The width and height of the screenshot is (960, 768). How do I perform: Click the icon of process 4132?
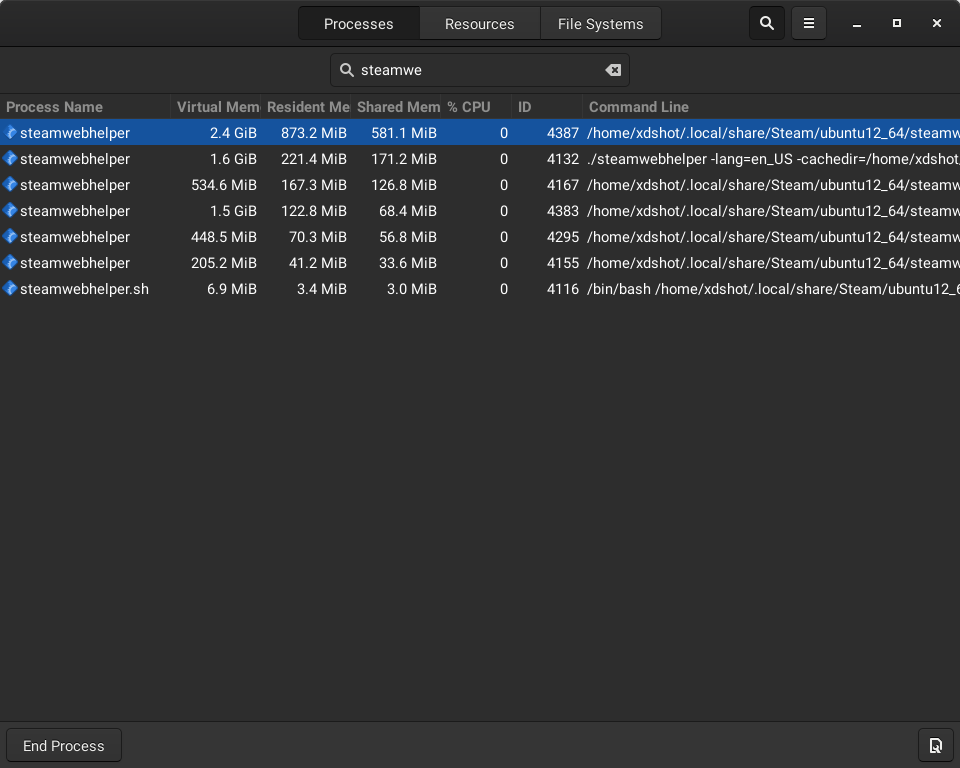click(10, 159)
